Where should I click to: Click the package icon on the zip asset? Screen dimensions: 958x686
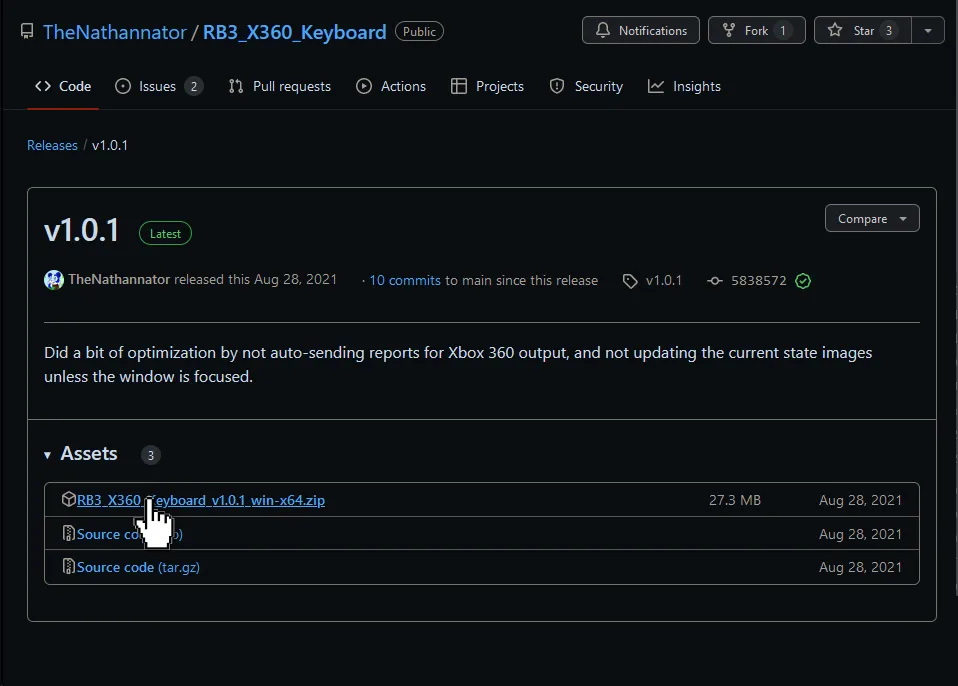(x=69, y=499)
